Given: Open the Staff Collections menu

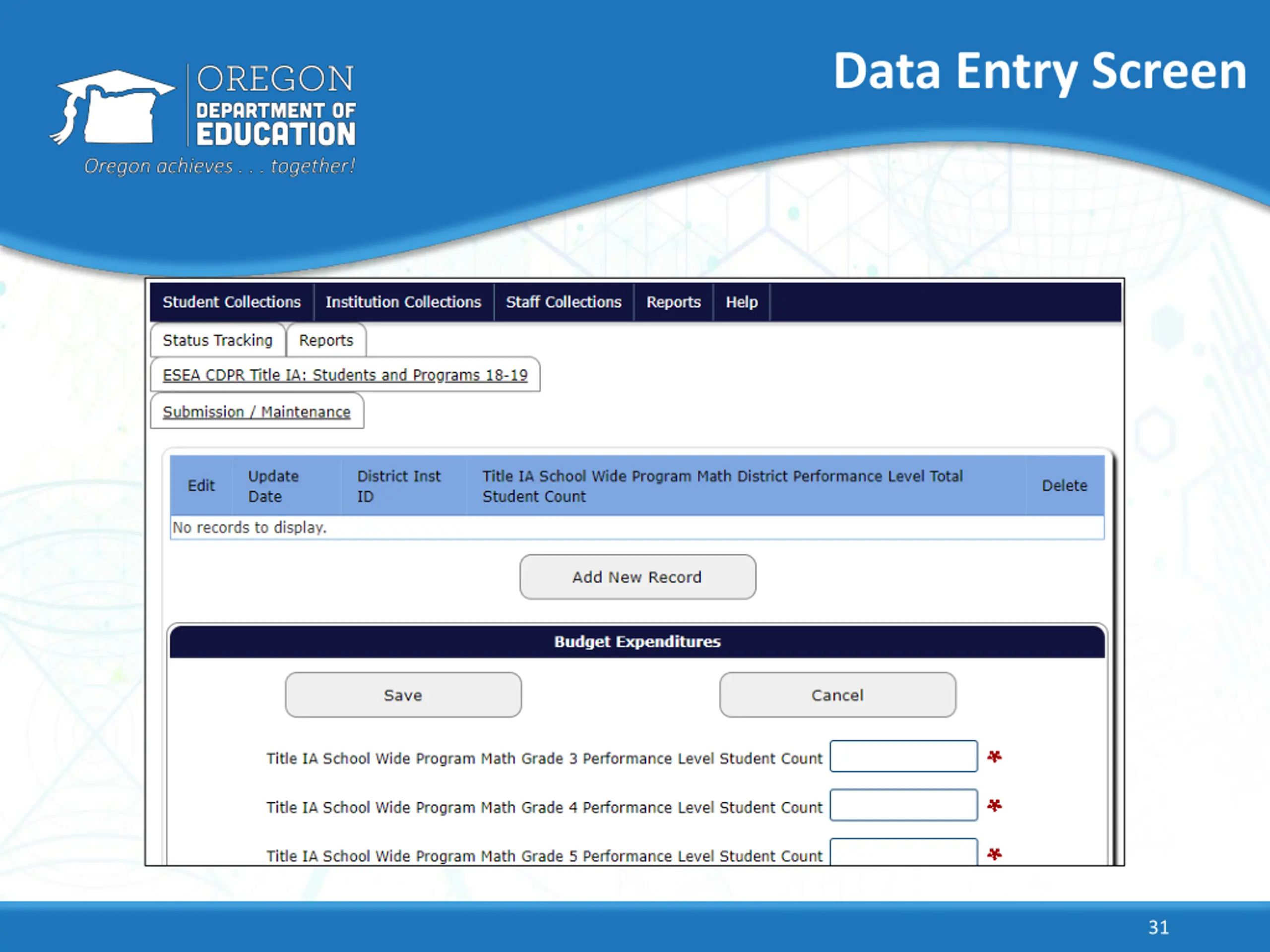Looking at the screenshot, I should tap(563, 302).
